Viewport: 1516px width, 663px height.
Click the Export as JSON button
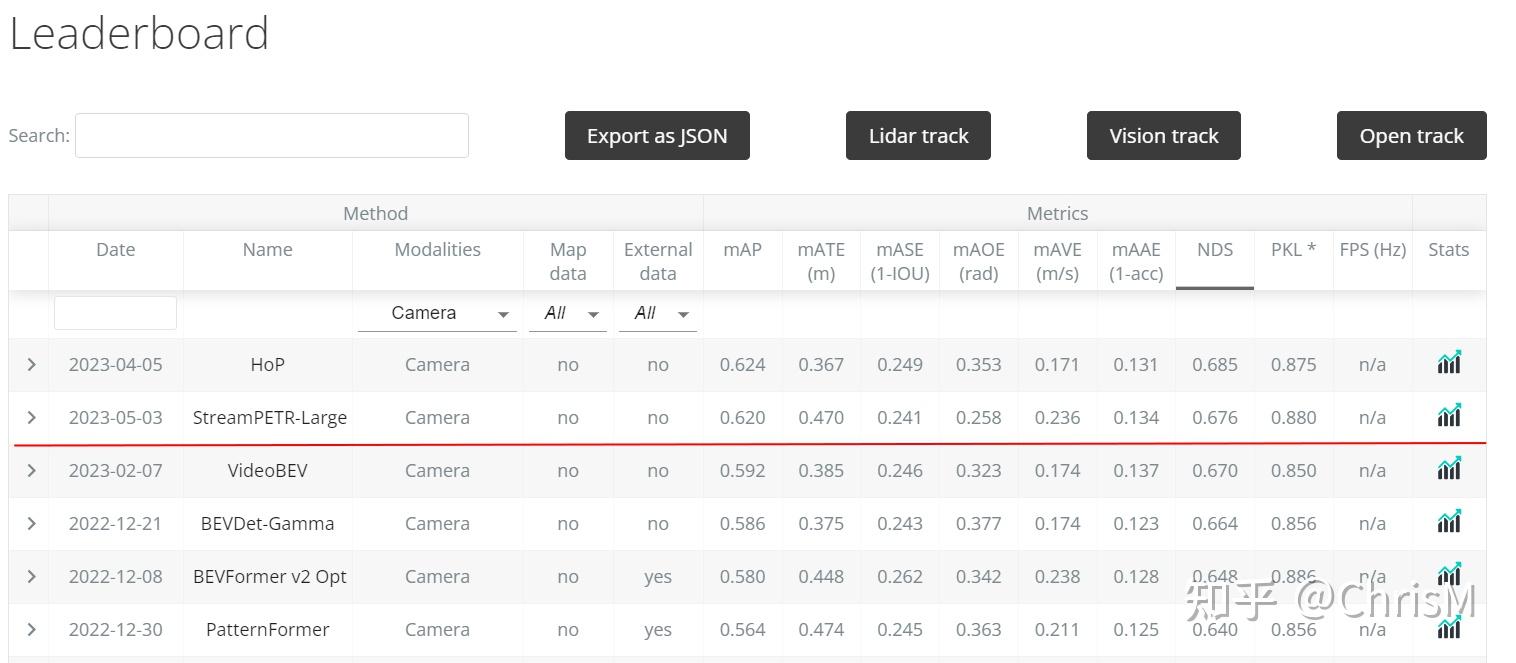pyautogui.click(x=657, y=136)
